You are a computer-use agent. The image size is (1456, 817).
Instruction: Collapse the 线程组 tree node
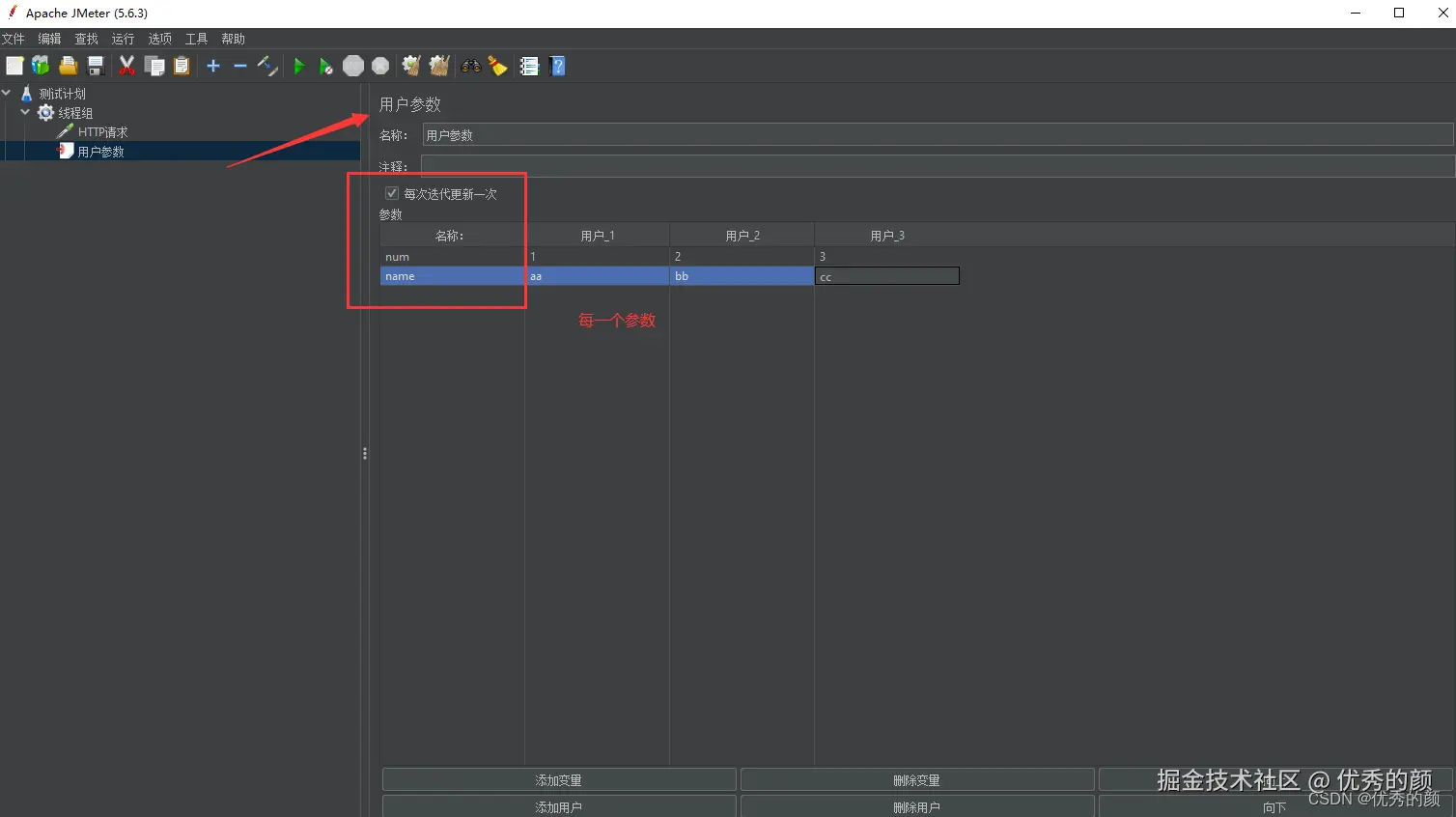(x=25, y=113)
